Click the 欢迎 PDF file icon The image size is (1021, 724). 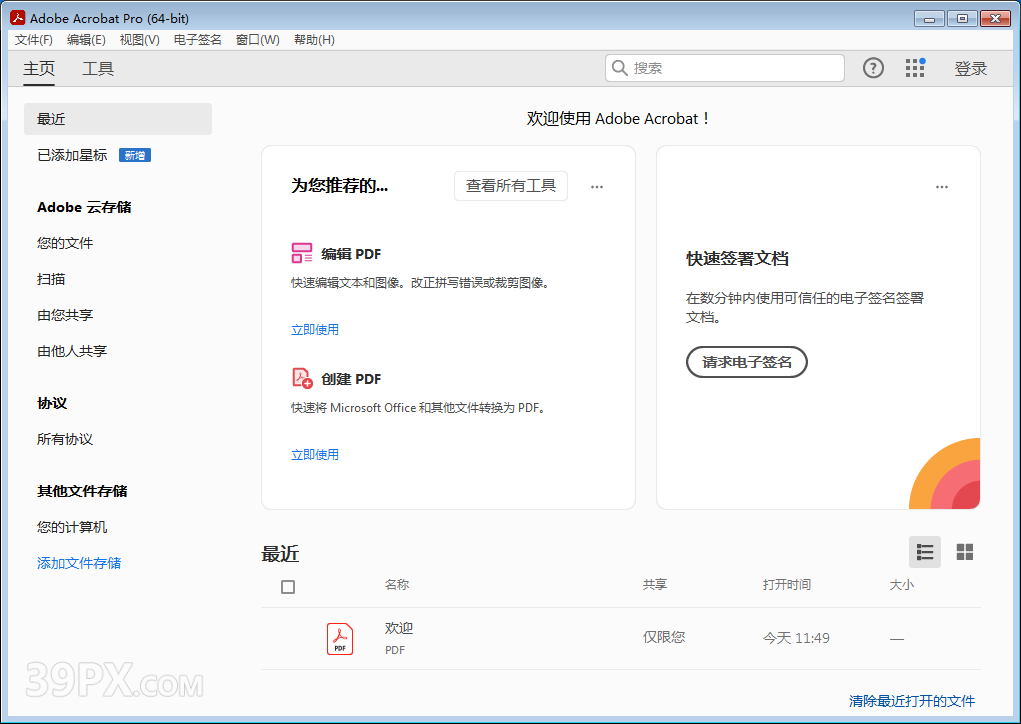tap(340, 638)
